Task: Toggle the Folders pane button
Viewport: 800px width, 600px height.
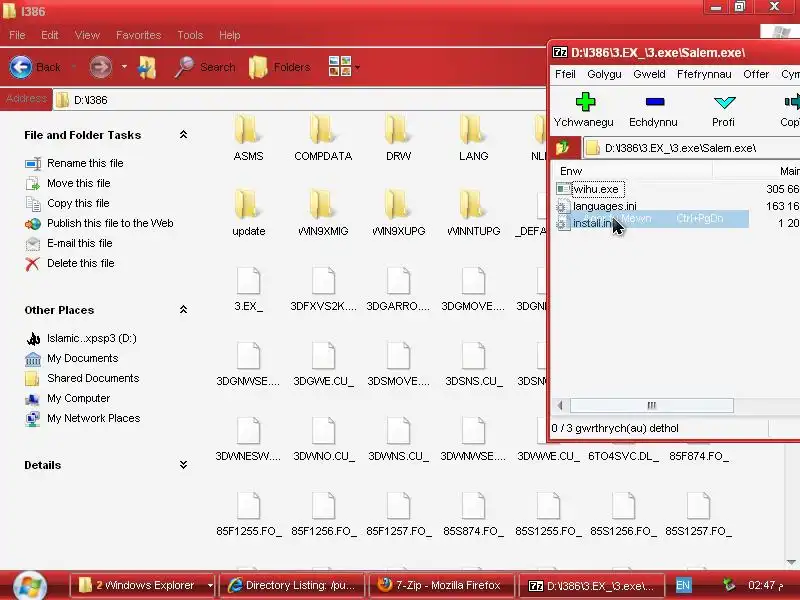Action: click(x=280, y=67)
